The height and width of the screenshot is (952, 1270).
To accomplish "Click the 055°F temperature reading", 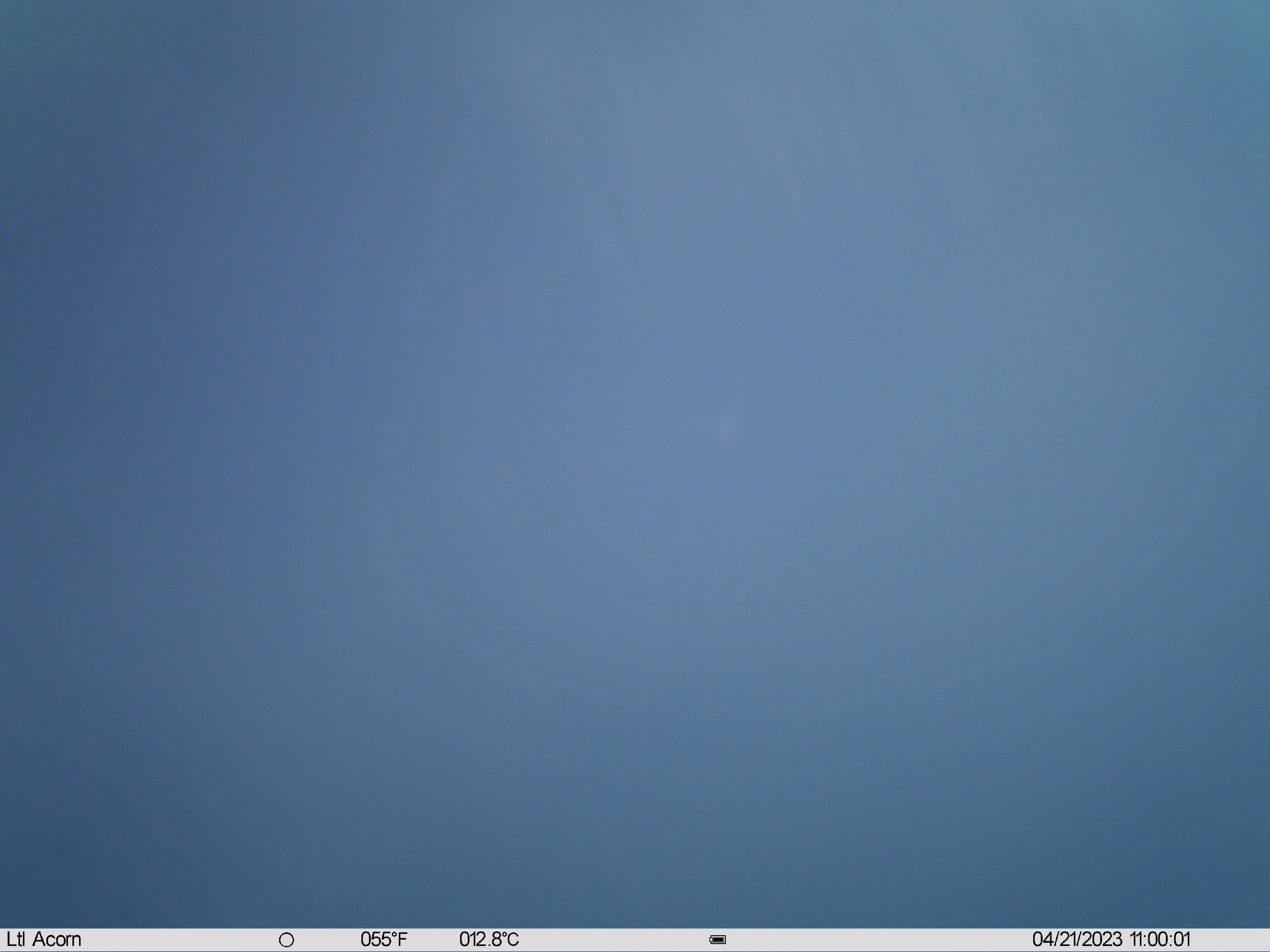I will coord(384,939).
